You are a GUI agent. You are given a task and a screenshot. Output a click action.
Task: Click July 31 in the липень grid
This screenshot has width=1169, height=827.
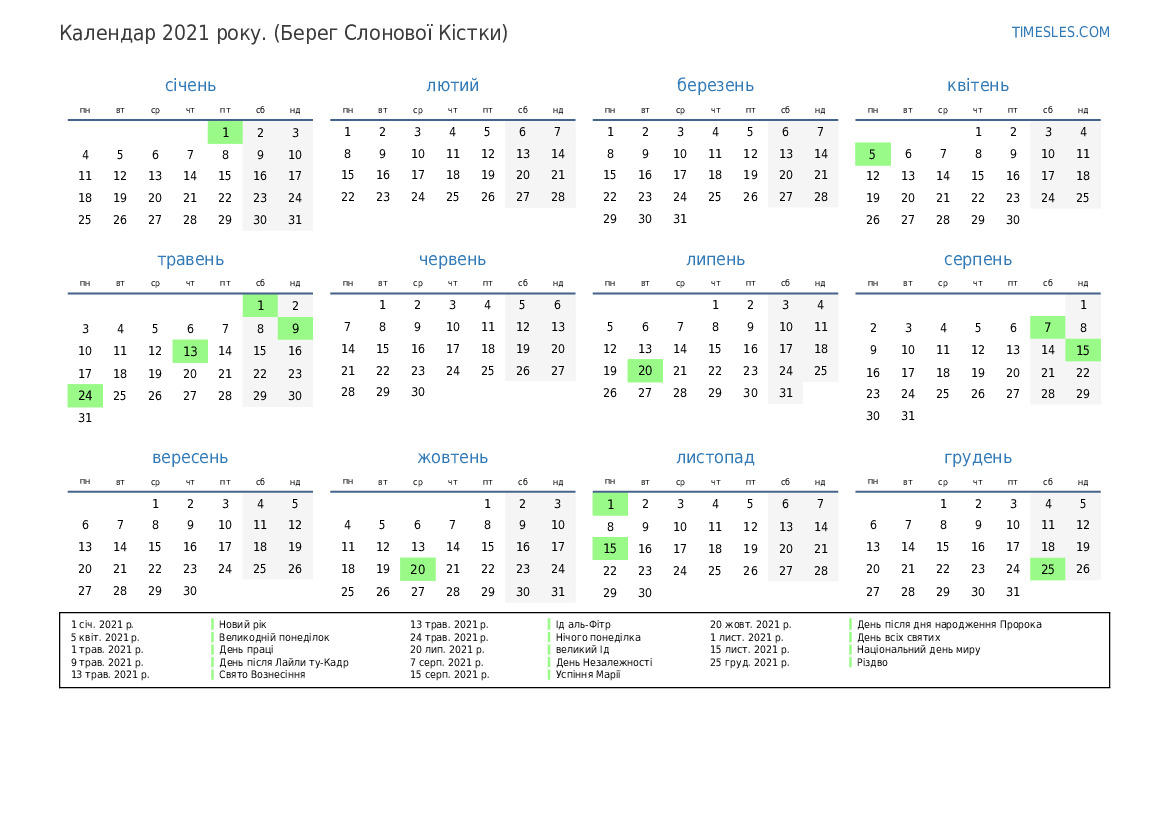(x=786, y=393)
